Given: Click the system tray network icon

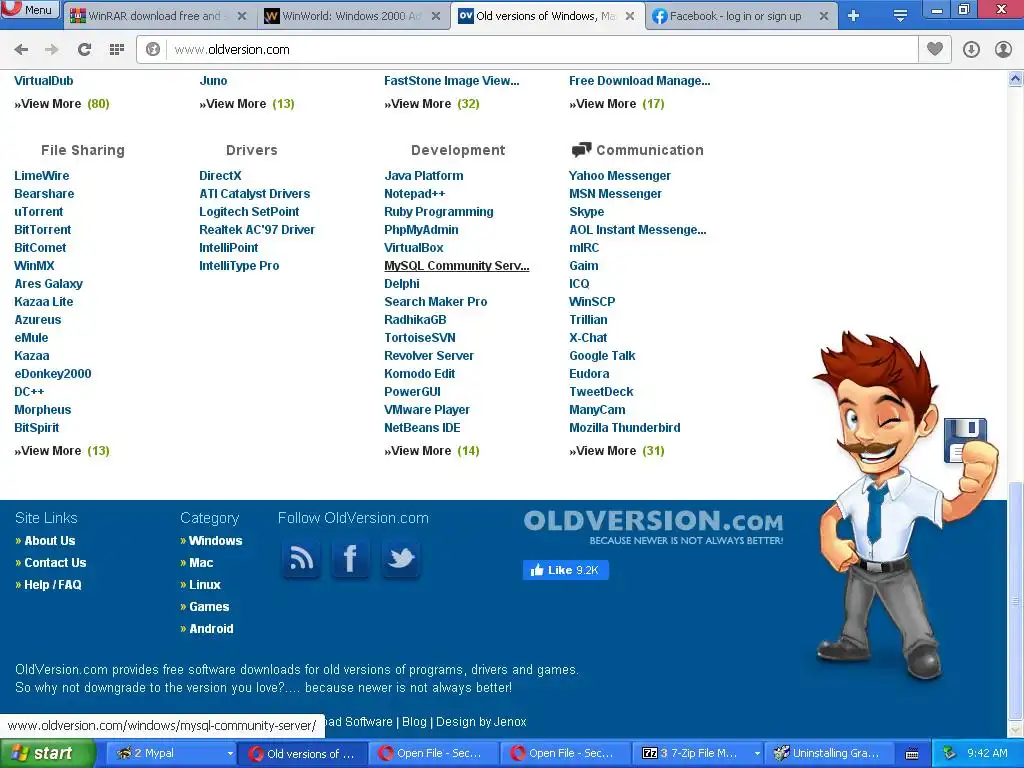Looking at the screenshot, I should click(950, 754).
